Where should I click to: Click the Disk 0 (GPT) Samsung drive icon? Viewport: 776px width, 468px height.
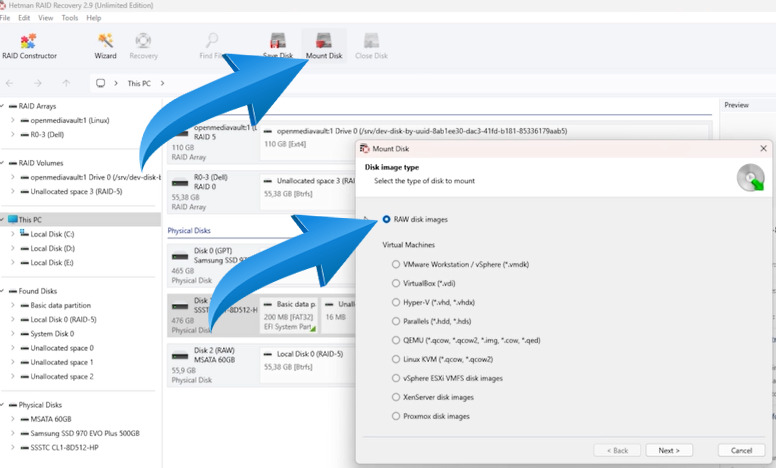pyautogui.click(x=180, y=256)
